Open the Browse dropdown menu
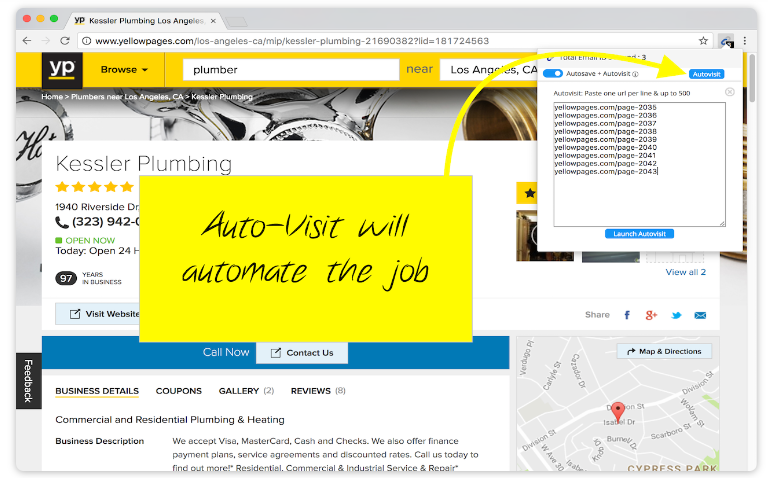The height and width of the screenshot is (478, 768). point(124,70)
